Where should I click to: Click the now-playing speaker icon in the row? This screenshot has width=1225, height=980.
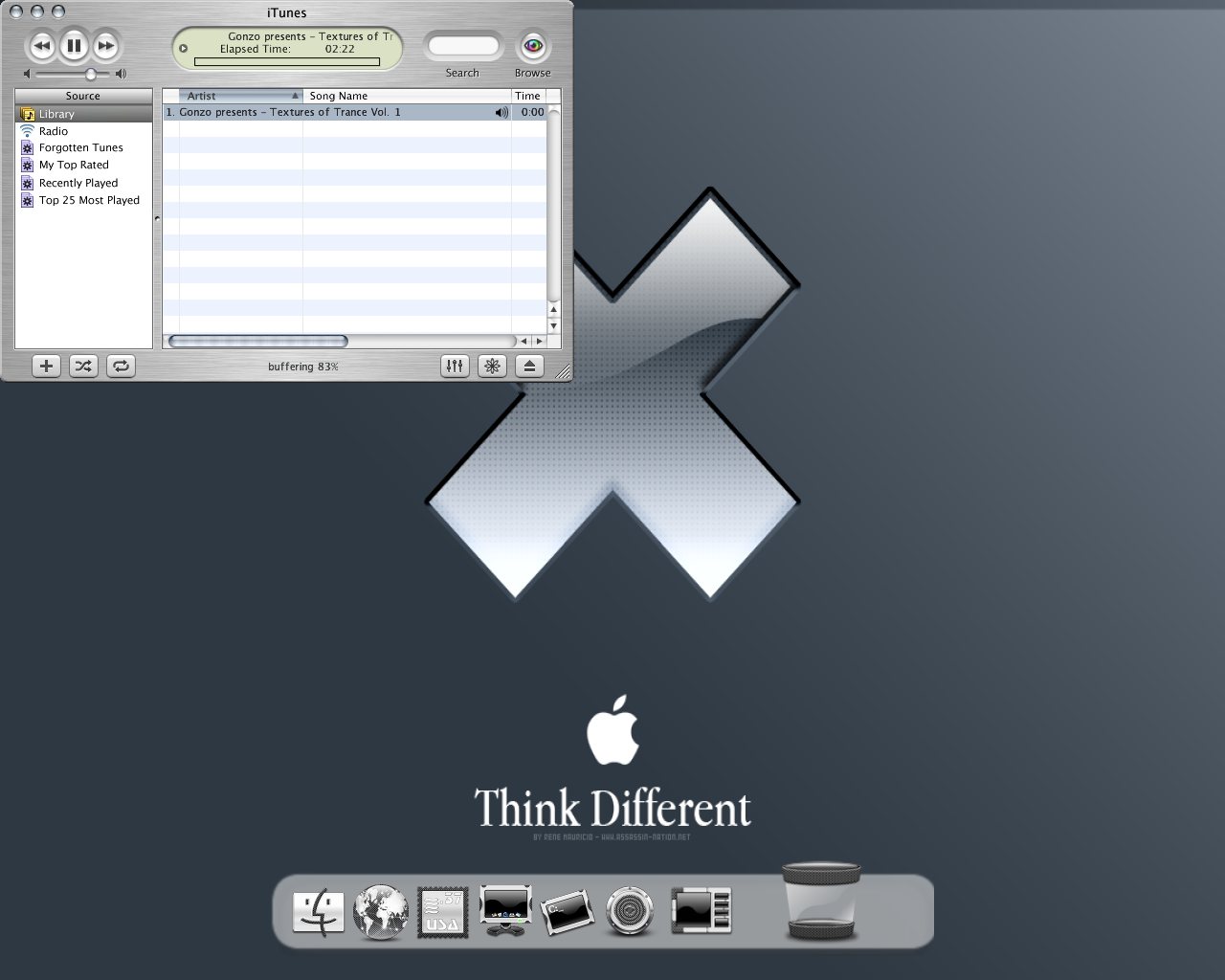pos(501,112)
